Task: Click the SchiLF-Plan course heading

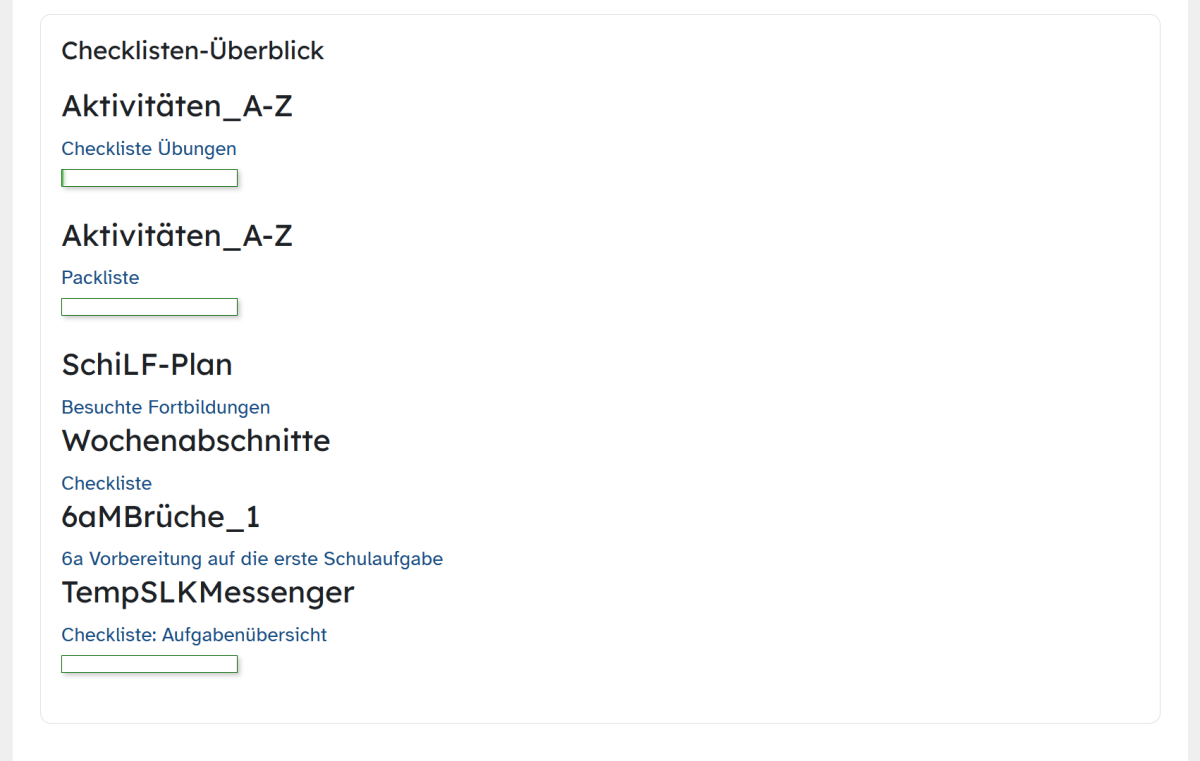Action: (x=147, y=365)
